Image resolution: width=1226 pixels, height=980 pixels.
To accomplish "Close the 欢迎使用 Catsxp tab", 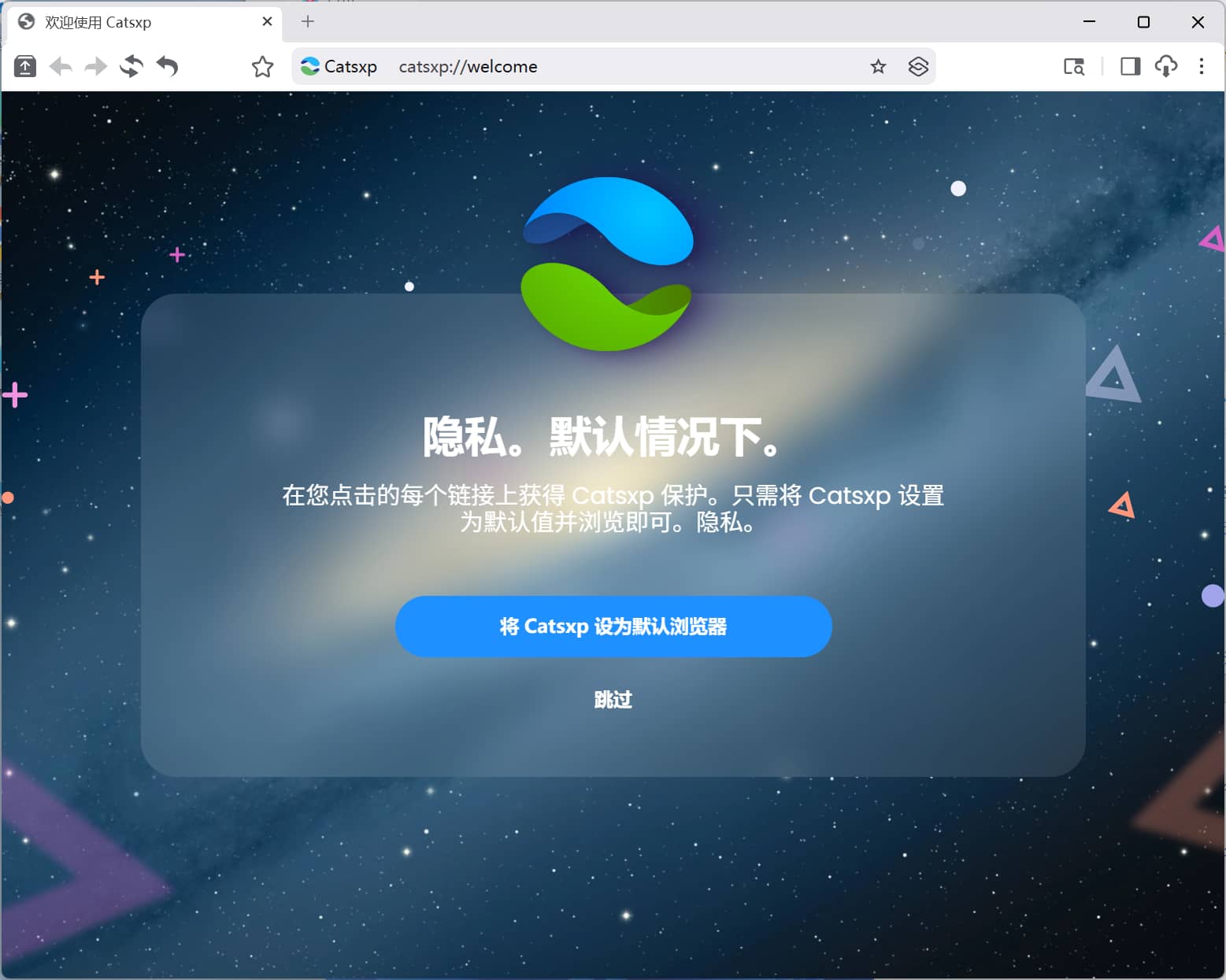I will [x=267, y=22].
